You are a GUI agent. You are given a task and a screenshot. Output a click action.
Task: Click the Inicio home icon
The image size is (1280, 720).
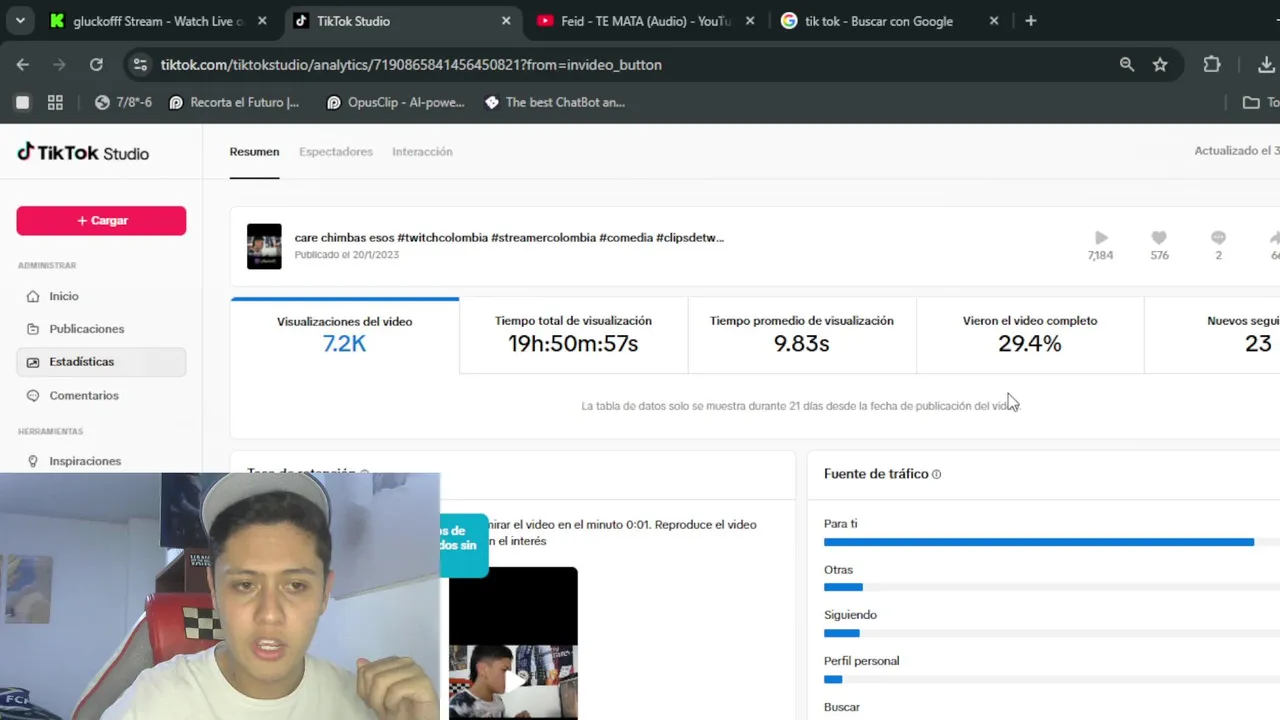(x=33, y=296)
